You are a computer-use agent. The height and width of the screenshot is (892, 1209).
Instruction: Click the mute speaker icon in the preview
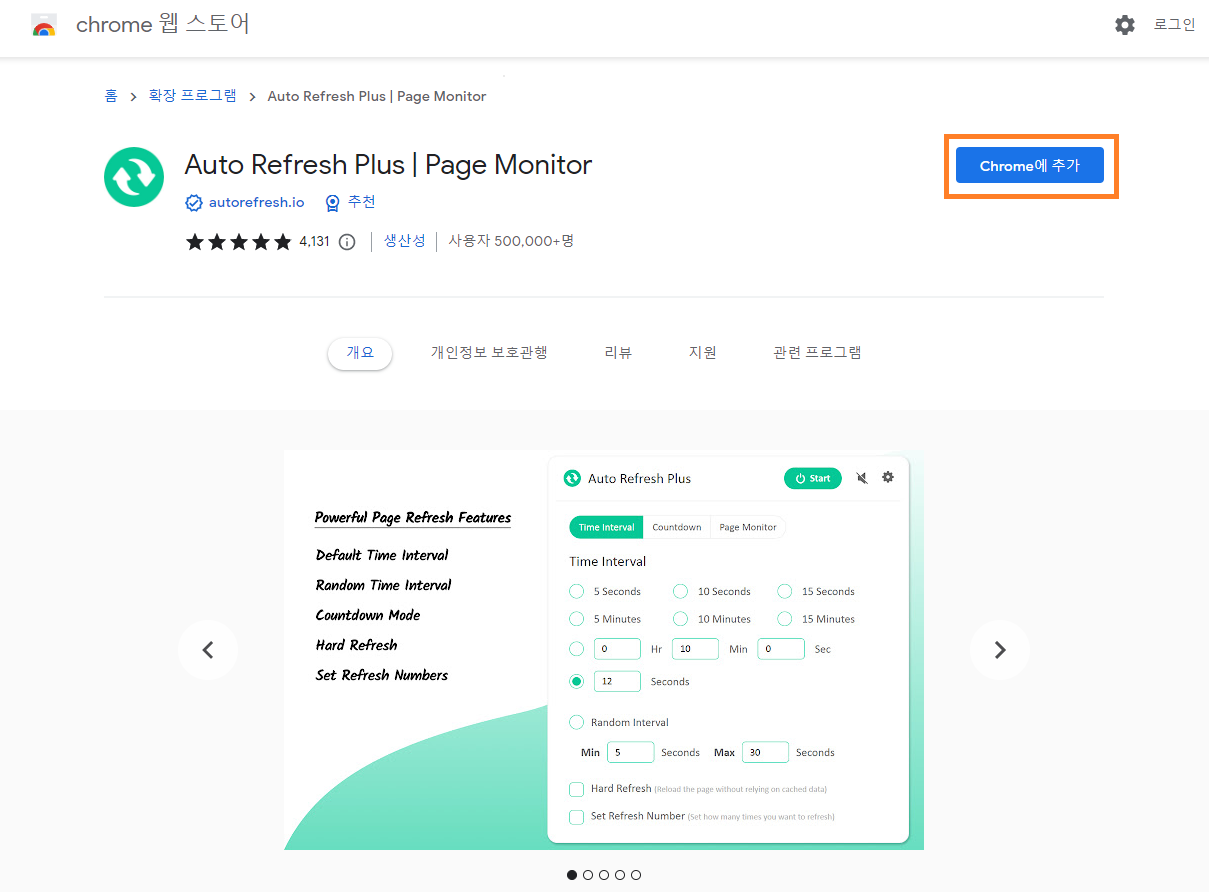pos(862,478)
